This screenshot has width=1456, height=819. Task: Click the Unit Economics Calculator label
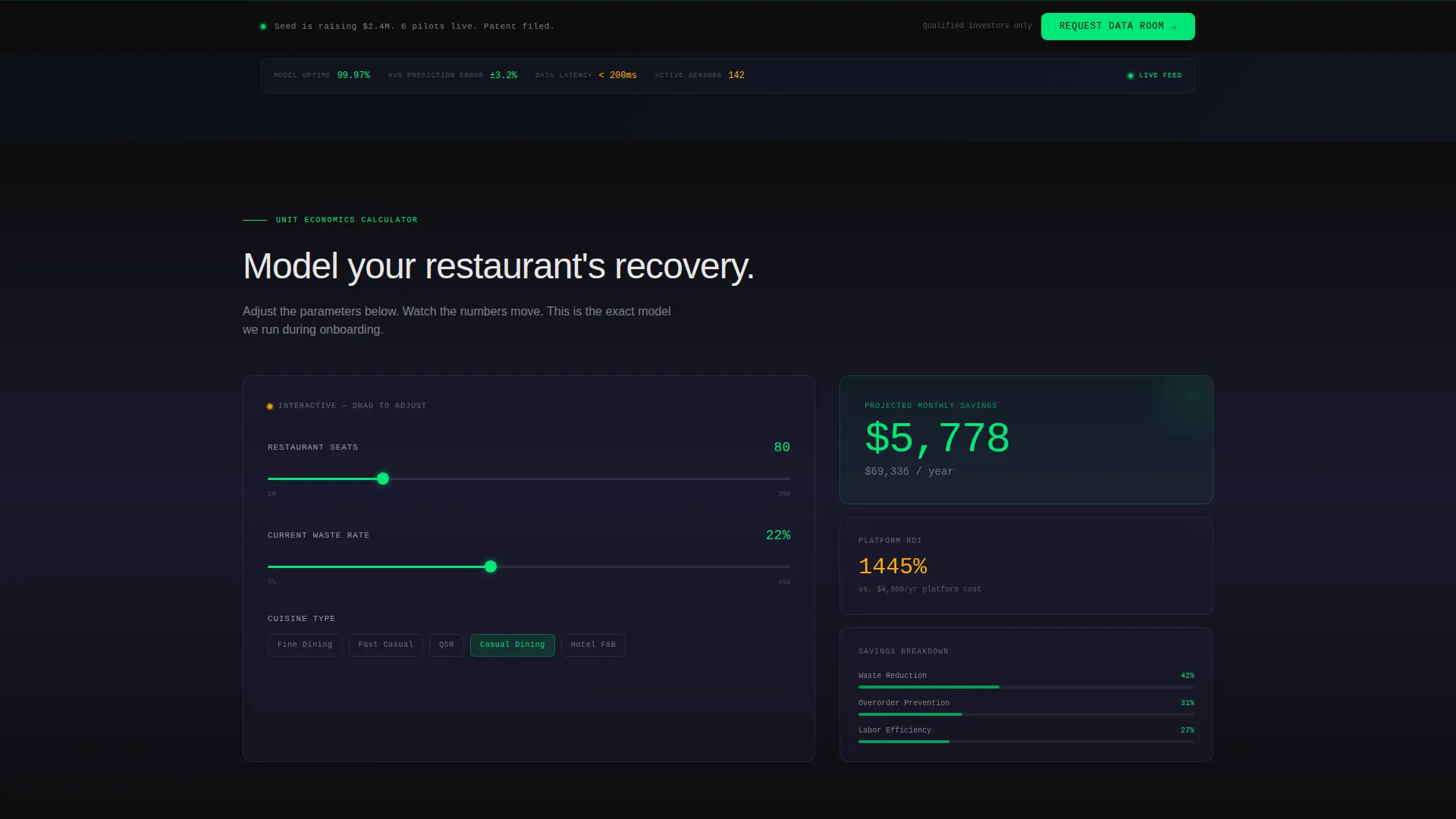pos(347,220)
